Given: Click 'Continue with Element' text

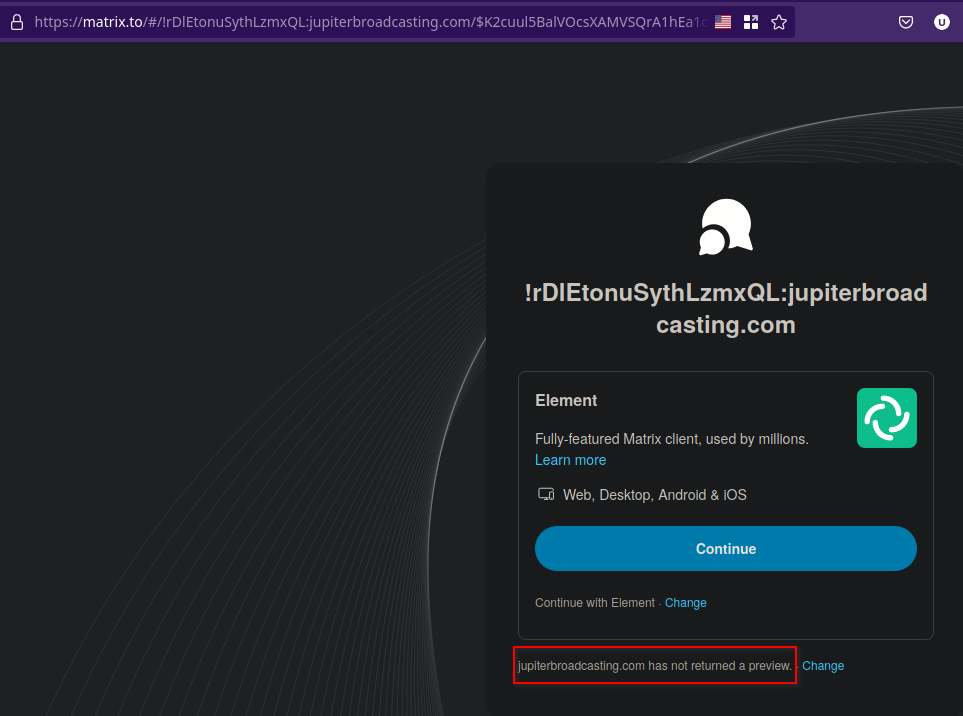Looking at the screenshot, I should coord(595,603).
